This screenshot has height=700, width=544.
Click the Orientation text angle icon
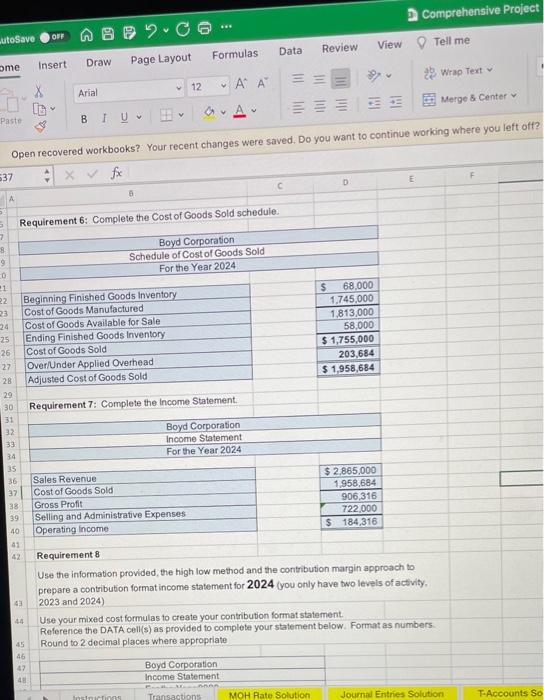(x=373, y=76)
